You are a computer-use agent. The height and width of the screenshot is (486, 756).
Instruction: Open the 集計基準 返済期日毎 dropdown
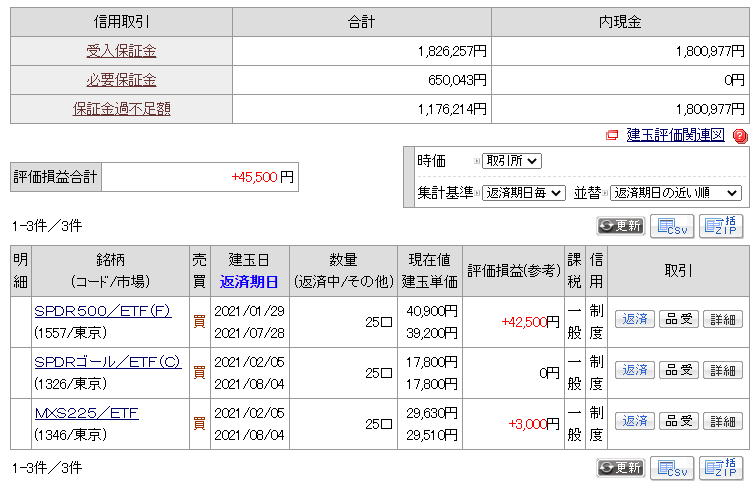tap(524, 193)
